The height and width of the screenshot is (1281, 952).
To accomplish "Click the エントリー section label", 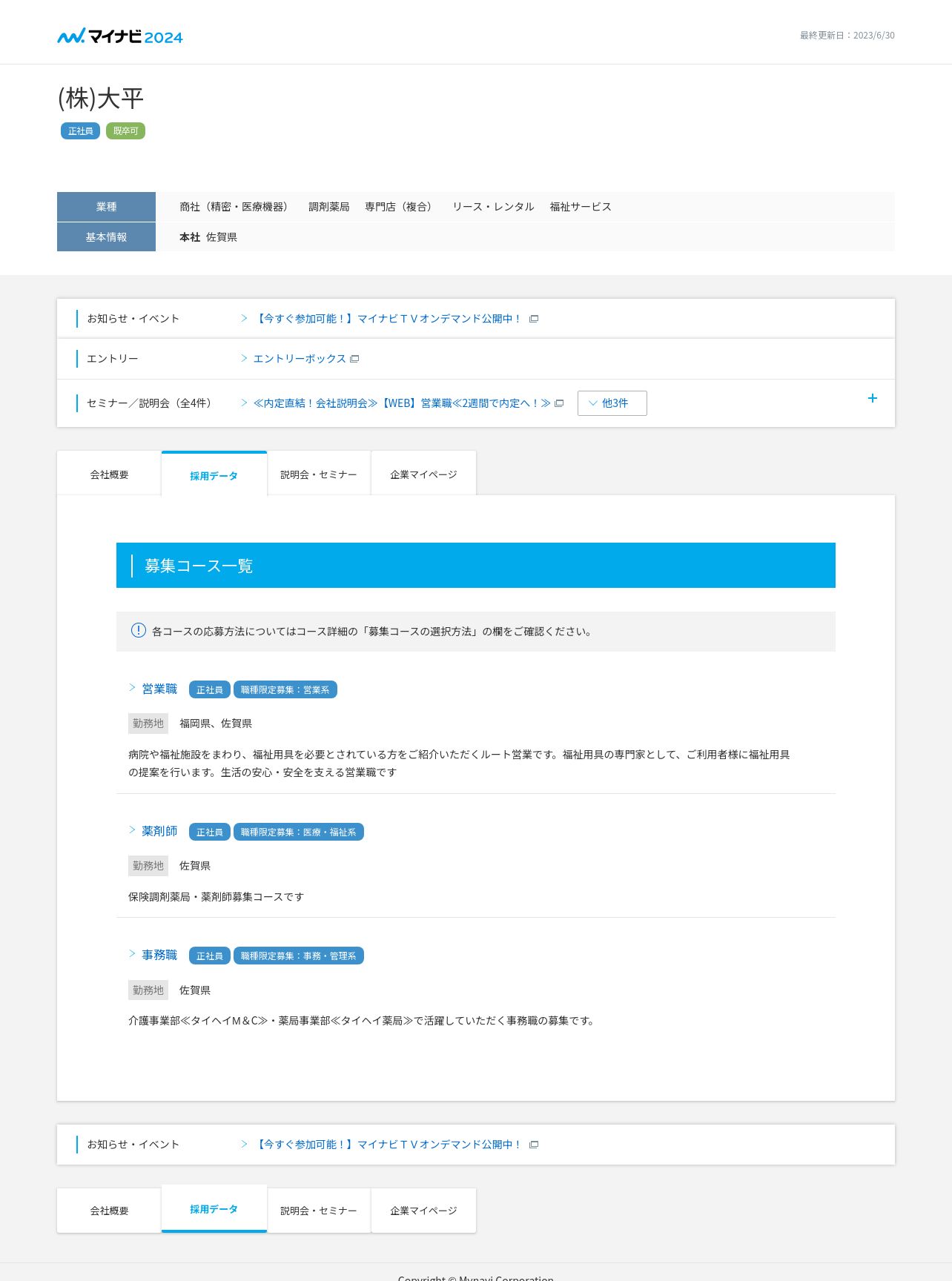I will coord(113,359).
